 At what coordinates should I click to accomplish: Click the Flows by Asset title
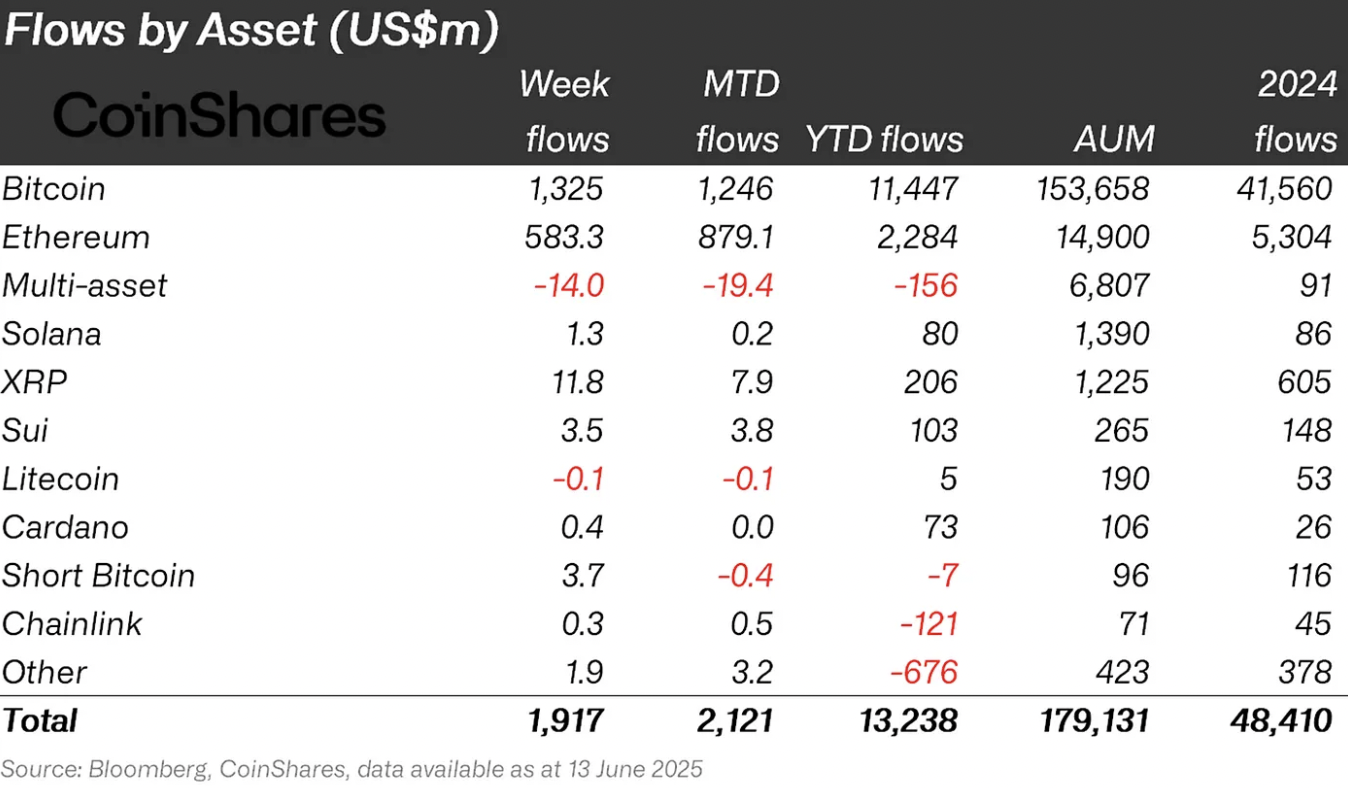251,31
